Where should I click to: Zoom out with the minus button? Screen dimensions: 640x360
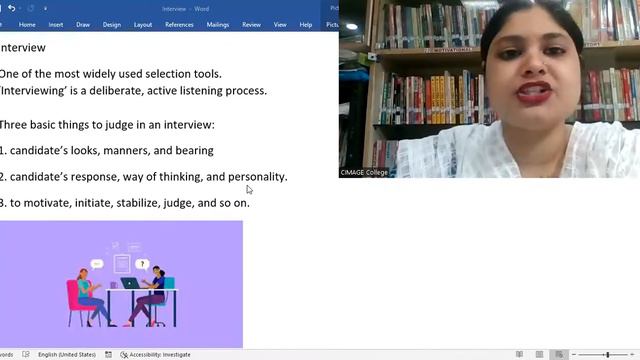573,355
